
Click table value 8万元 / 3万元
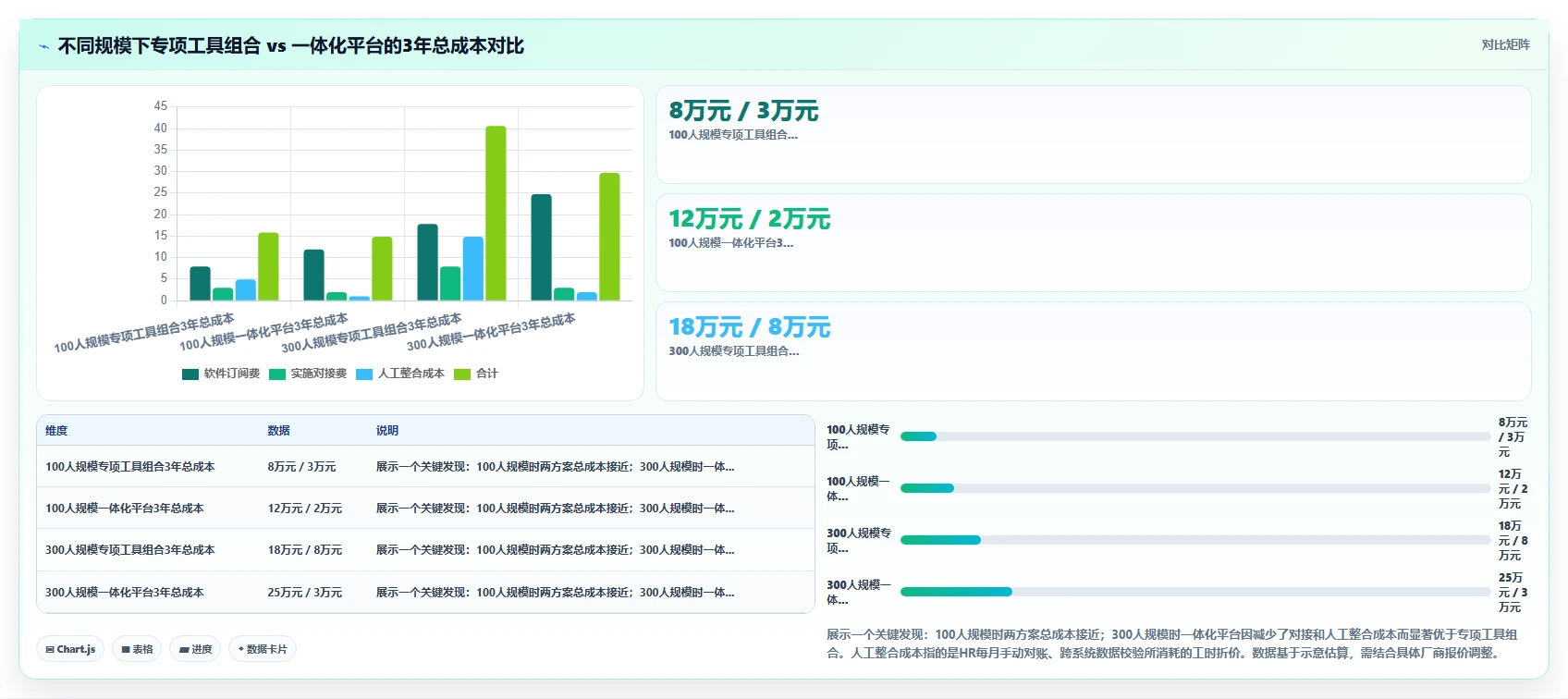tap(302, 467)
